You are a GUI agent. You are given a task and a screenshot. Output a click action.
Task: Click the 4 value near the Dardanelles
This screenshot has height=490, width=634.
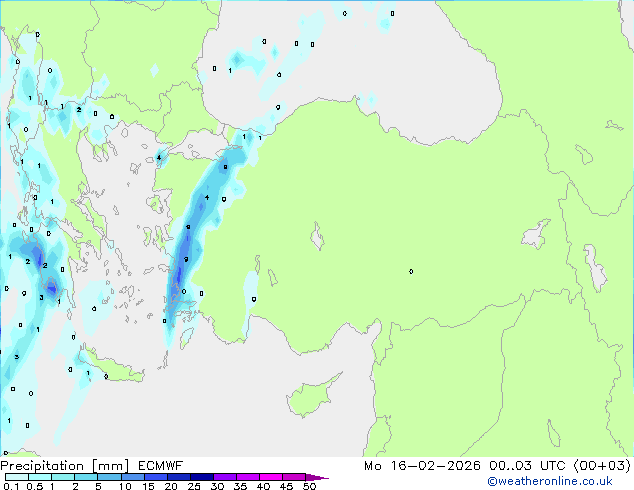coord(158,157)
